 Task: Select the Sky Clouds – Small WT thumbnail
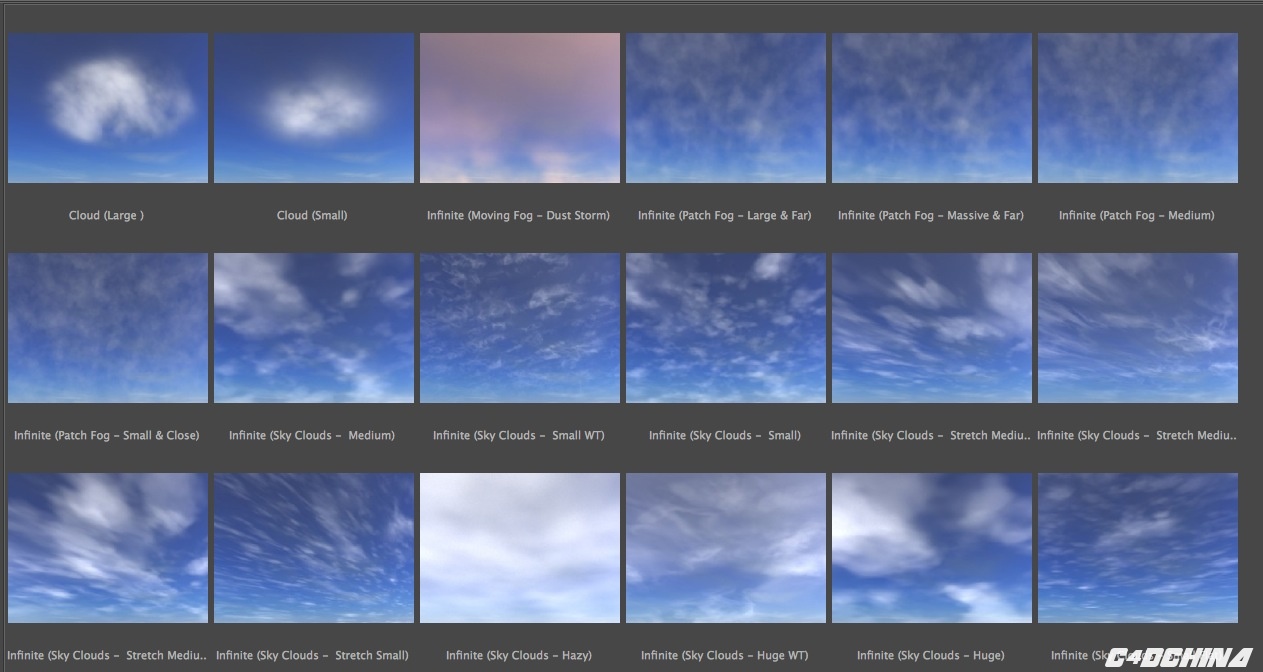click(x=520, y=328)
